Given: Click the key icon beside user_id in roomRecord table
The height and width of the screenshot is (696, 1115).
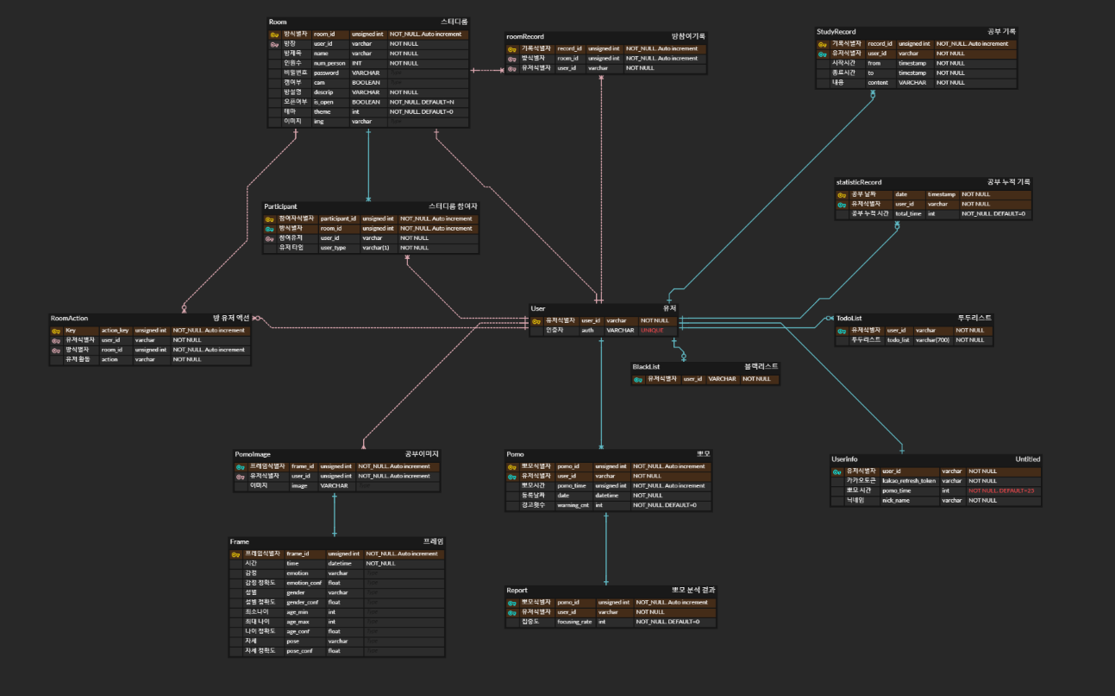Looking at the screenshot, I should pos(512,69).
